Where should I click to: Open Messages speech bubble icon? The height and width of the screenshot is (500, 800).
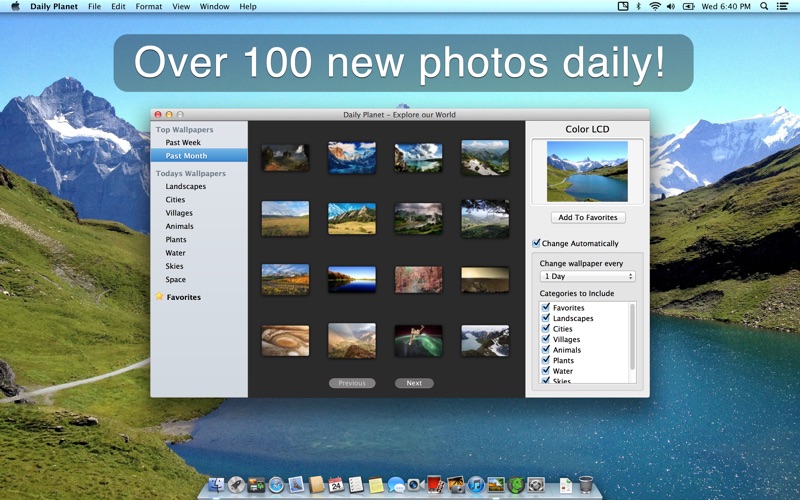pos(396,484)
